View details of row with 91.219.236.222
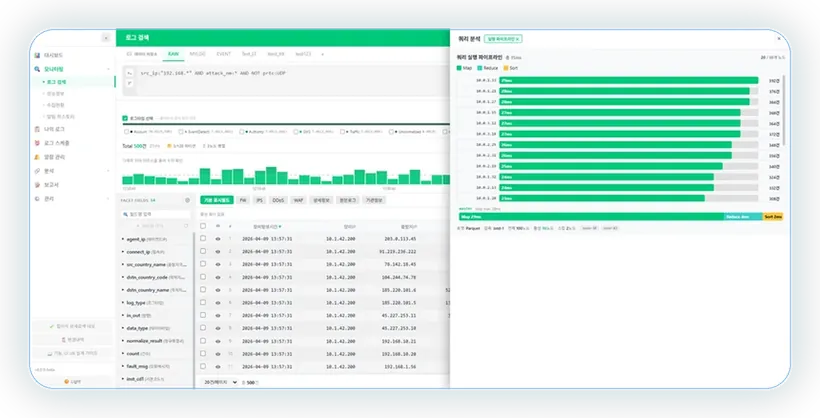 [218, 252]
